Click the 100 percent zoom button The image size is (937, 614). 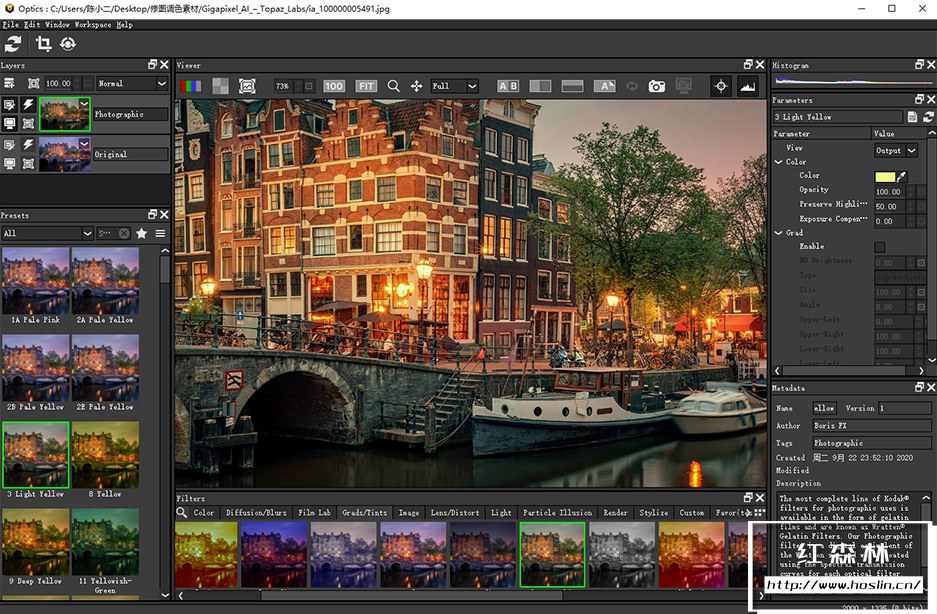[x=334, y=86]
